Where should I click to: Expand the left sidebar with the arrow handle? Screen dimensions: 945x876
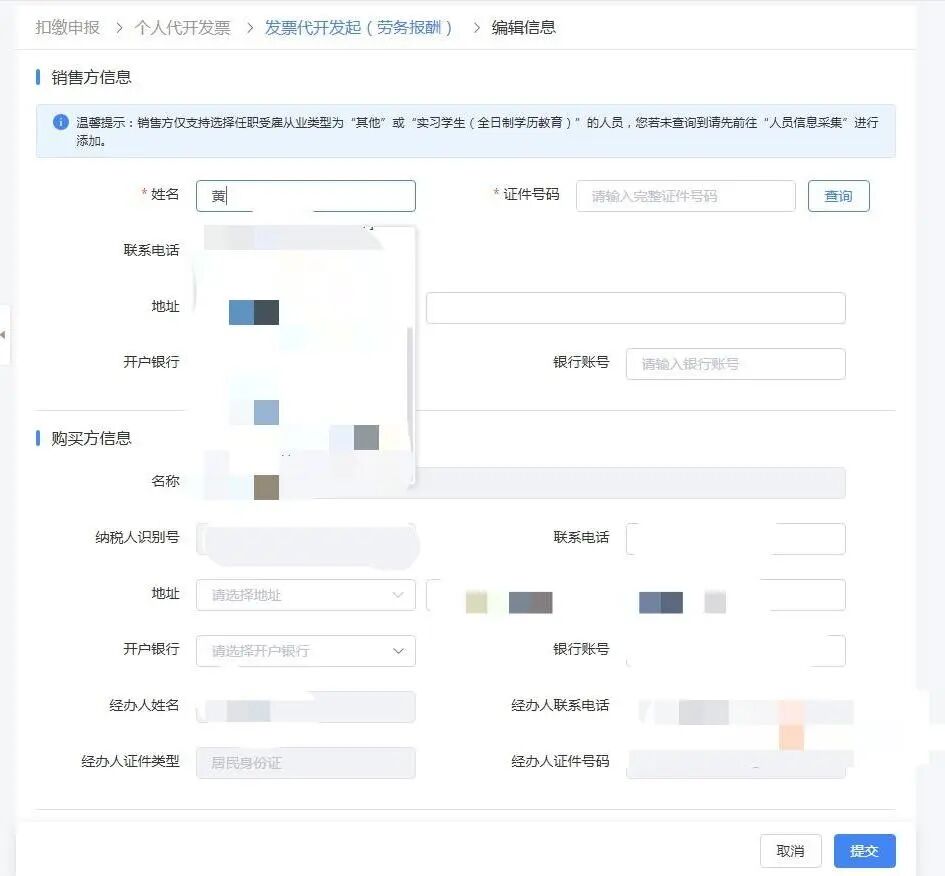point(3,334)
